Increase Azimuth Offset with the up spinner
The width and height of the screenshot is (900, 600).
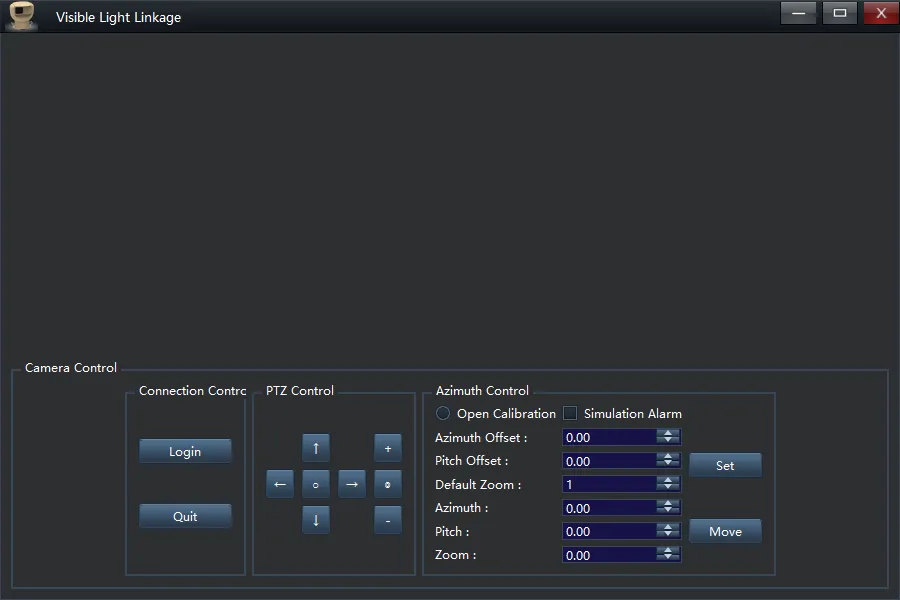pos(668,433)
